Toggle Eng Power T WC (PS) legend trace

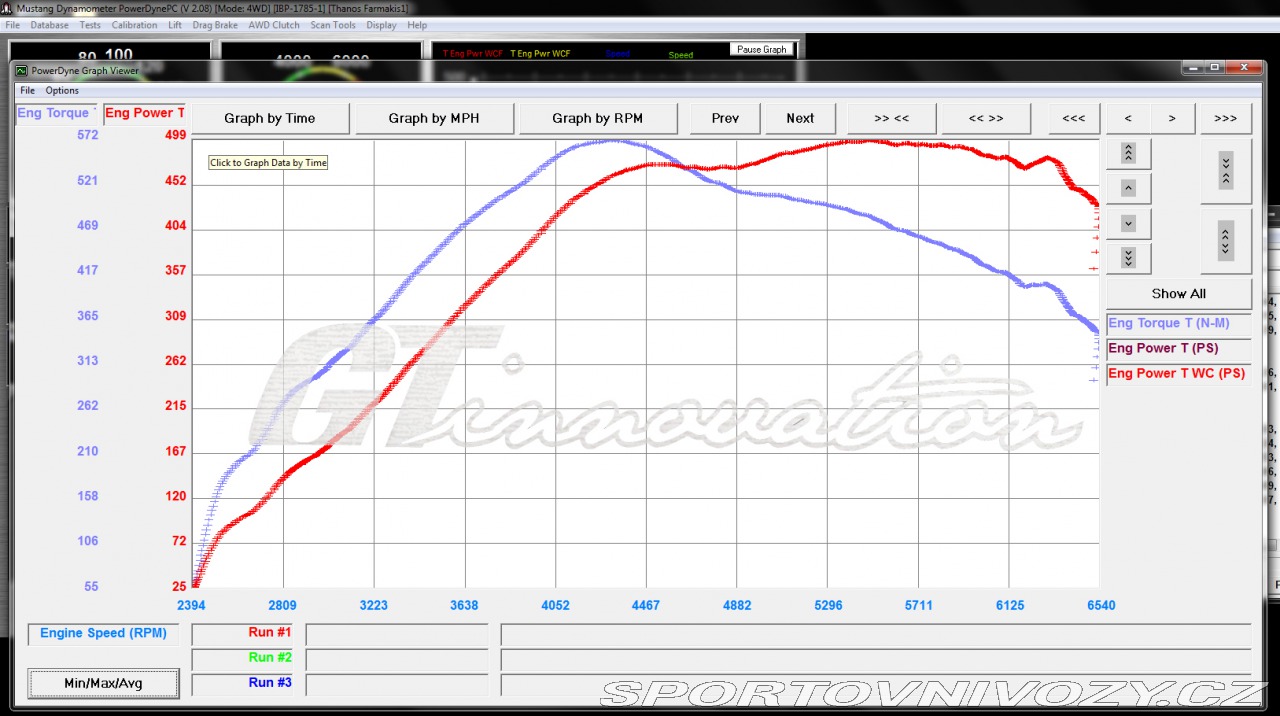(1179, 374)
